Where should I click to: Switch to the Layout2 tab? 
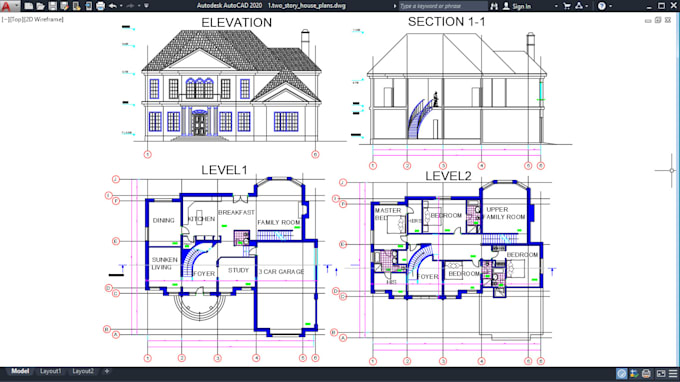pos(83,371)
